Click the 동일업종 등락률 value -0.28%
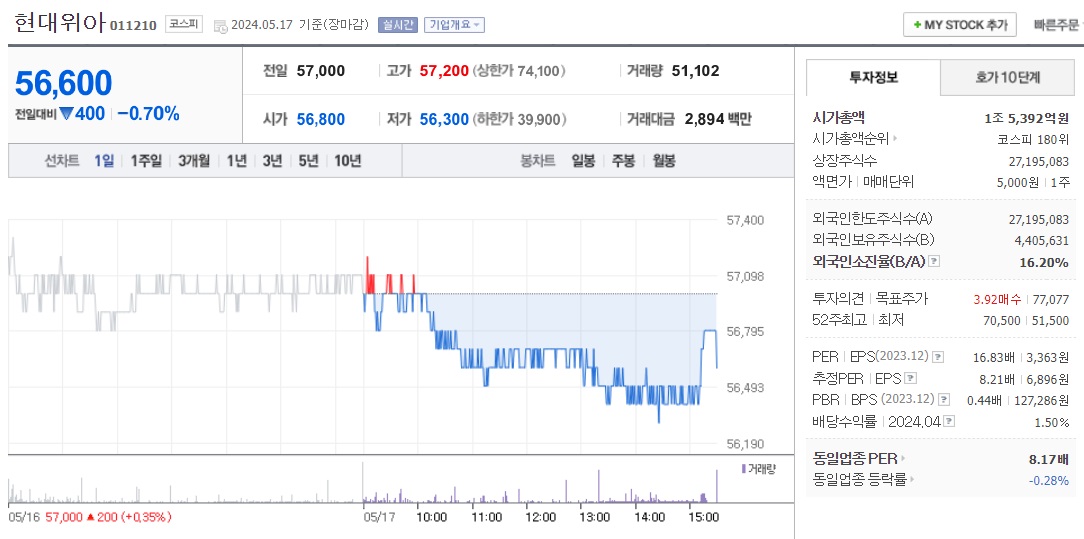The height and width of the screenshot is (539, 1084). coord(1047,480)
